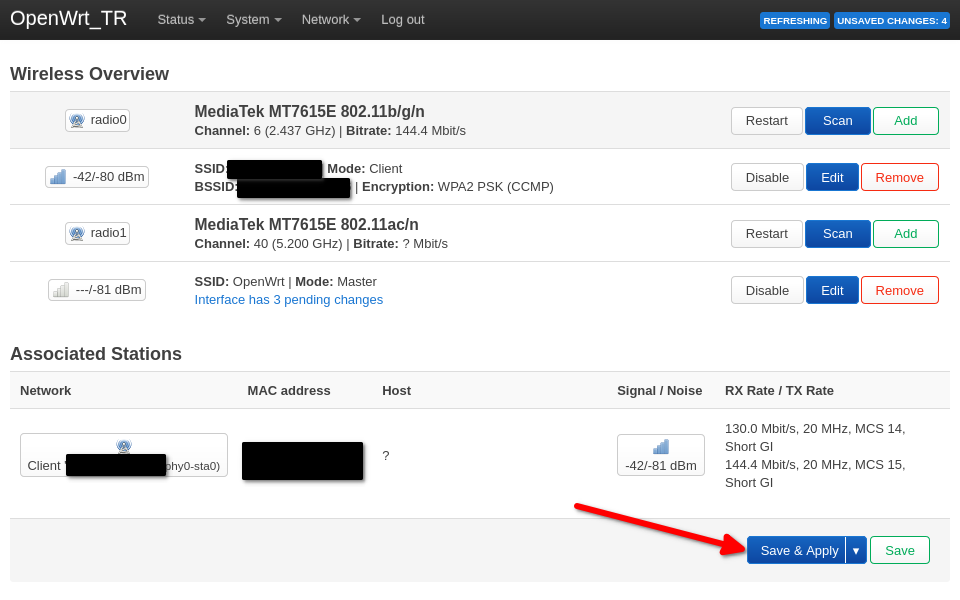Viewport: 960px width, 600px height.
Task: Click the Save & Apply button
Action: pos(797,549)
